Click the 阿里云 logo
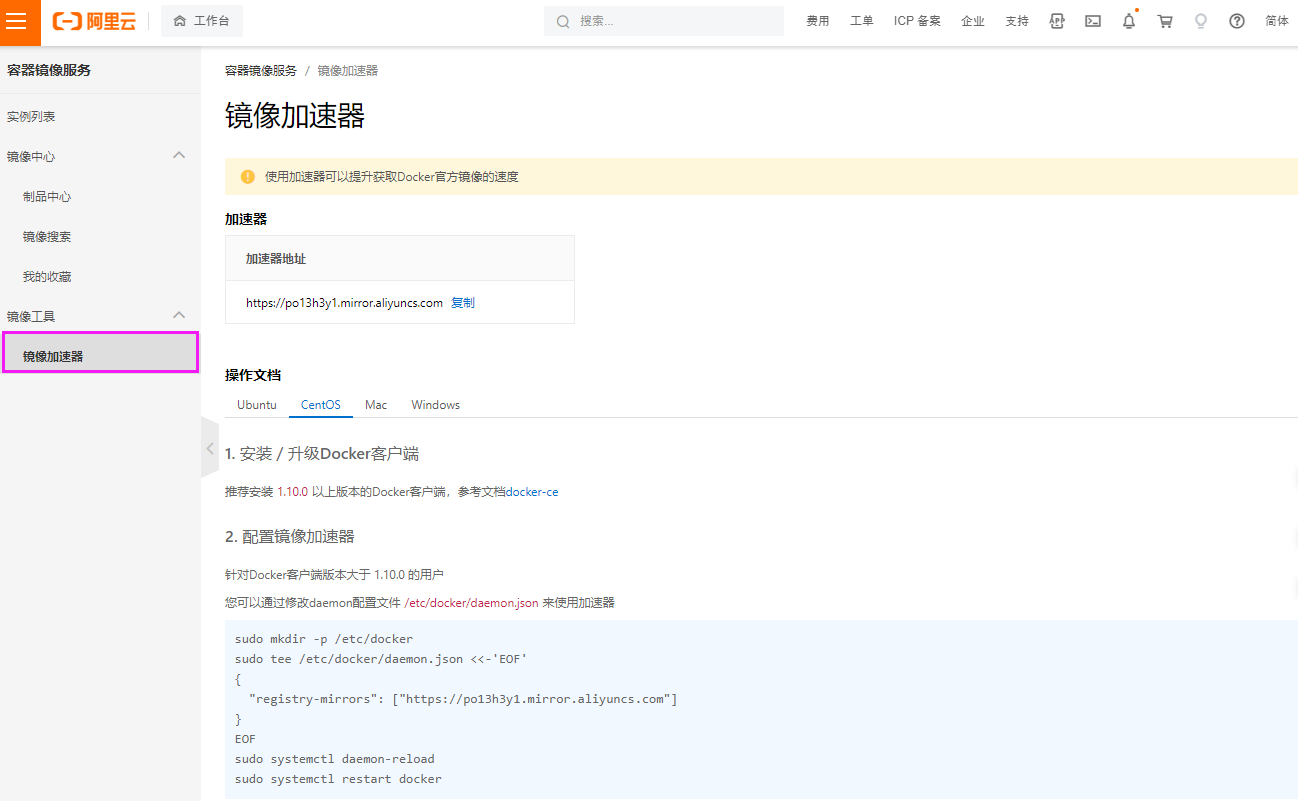The width and height of the screenshot is (1298, 801). pos(94,21)
